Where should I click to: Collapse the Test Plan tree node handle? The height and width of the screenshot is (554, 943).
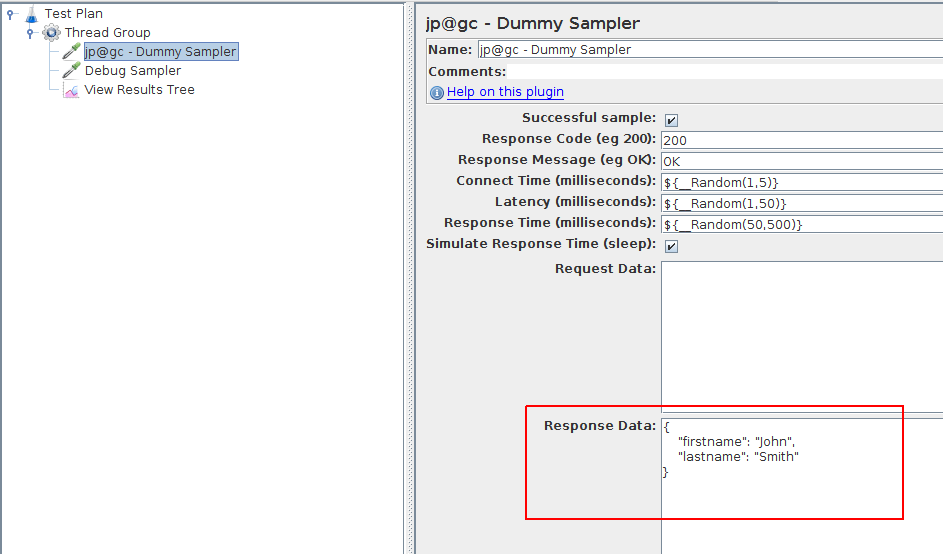pos(10,14)
